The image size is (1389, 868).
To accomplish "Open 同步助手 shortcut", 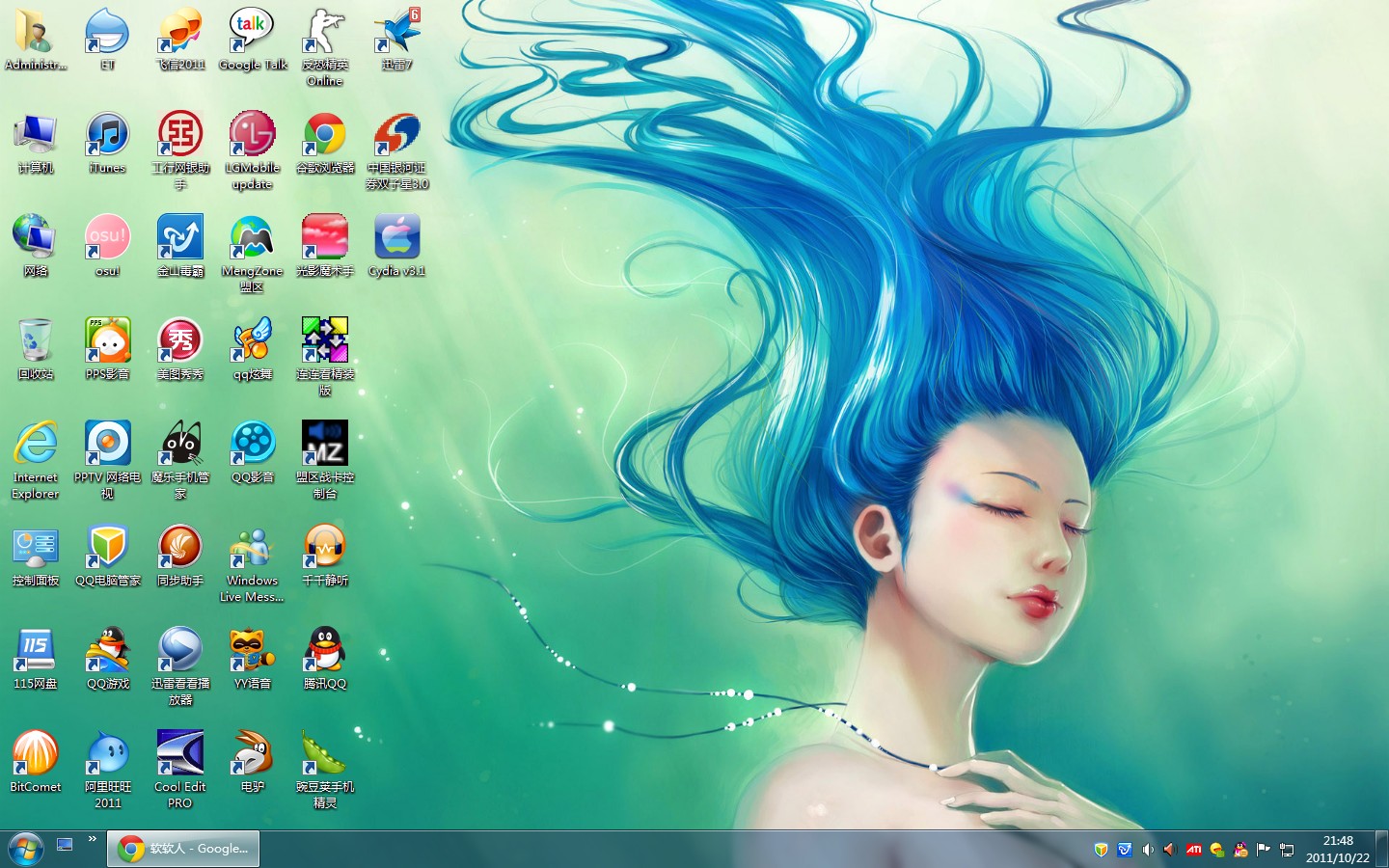I will pos(180,556).
